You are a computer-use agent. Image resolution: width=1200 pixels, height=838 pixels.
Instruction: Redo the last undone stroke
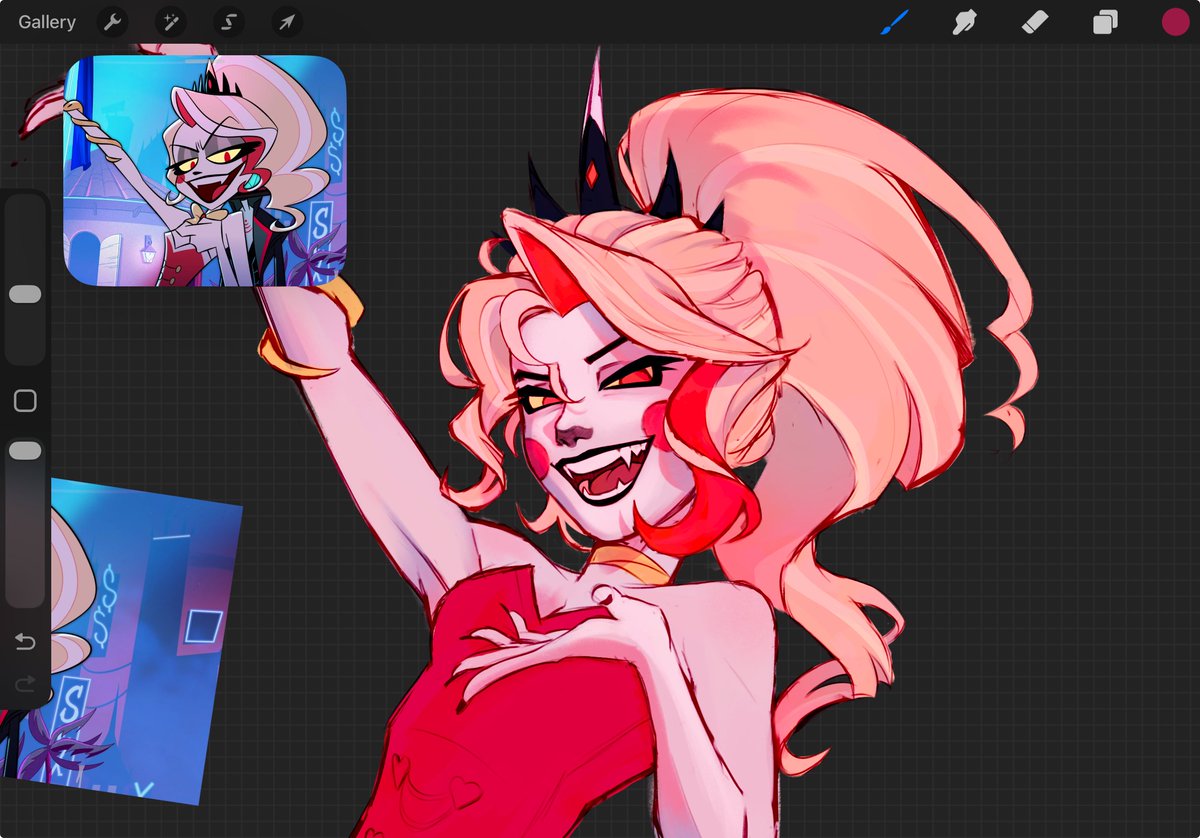[x=25, y=684]
